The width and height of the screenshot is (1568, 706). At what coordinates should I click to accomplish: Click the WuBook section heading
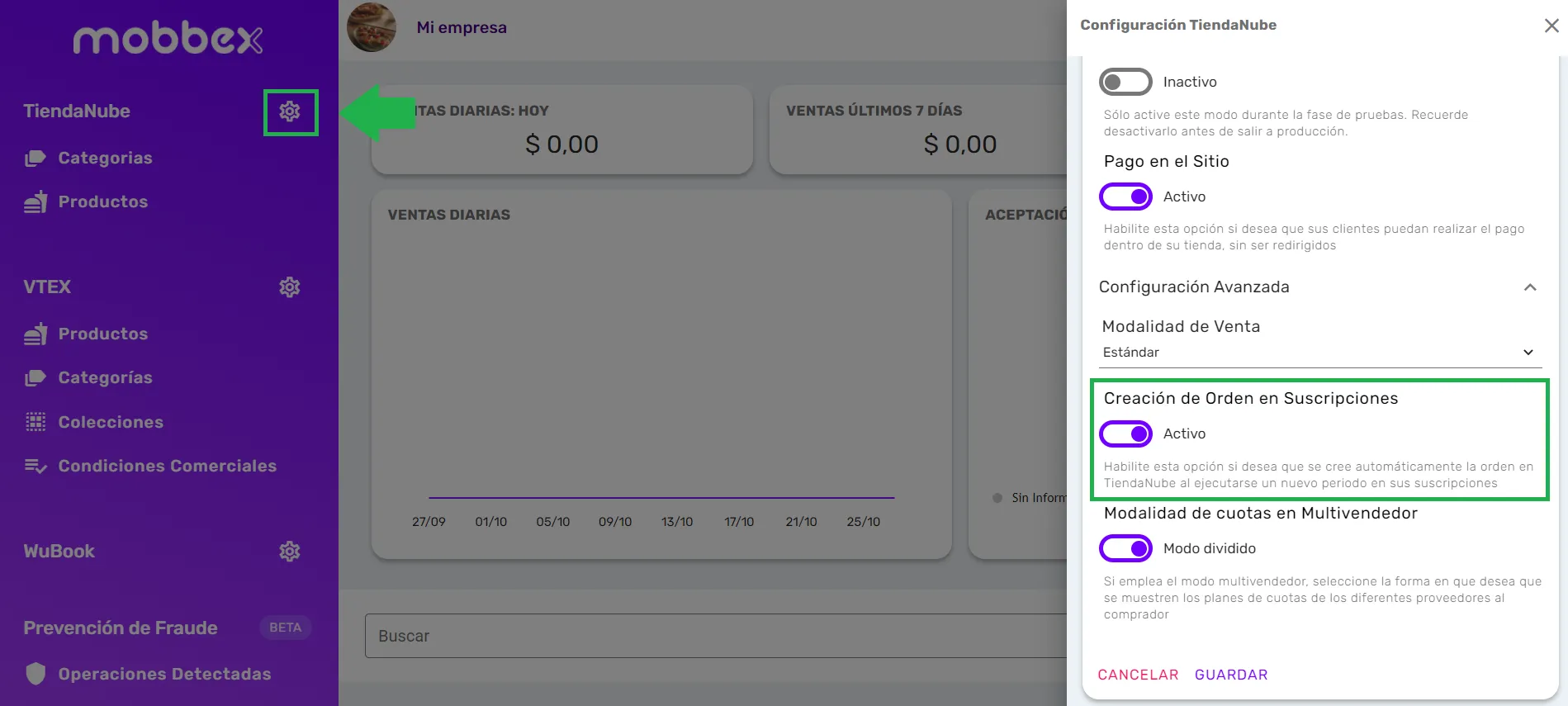[59, 552]
